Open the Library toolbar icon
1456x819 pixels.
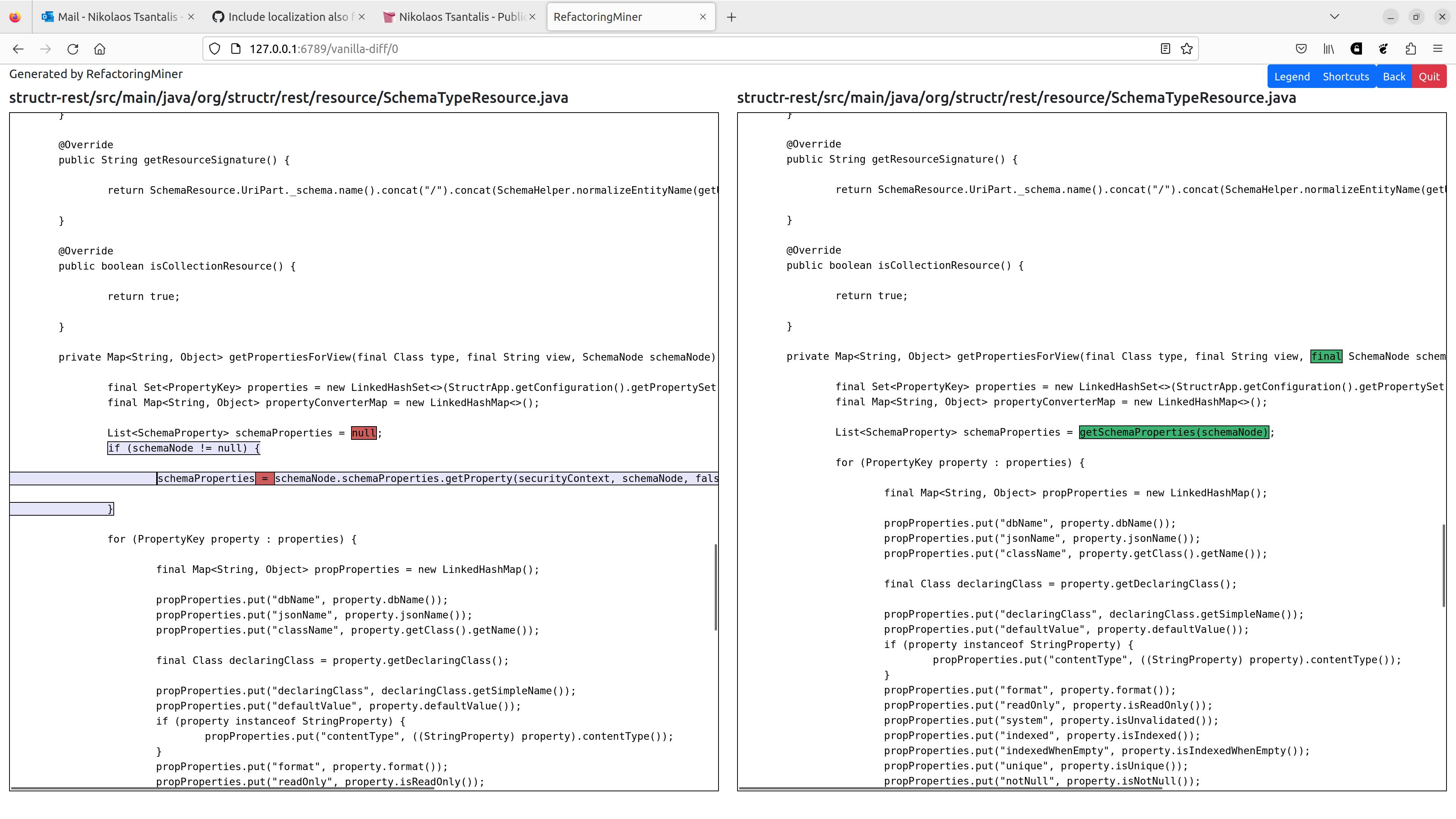[x=1328, y=49]
